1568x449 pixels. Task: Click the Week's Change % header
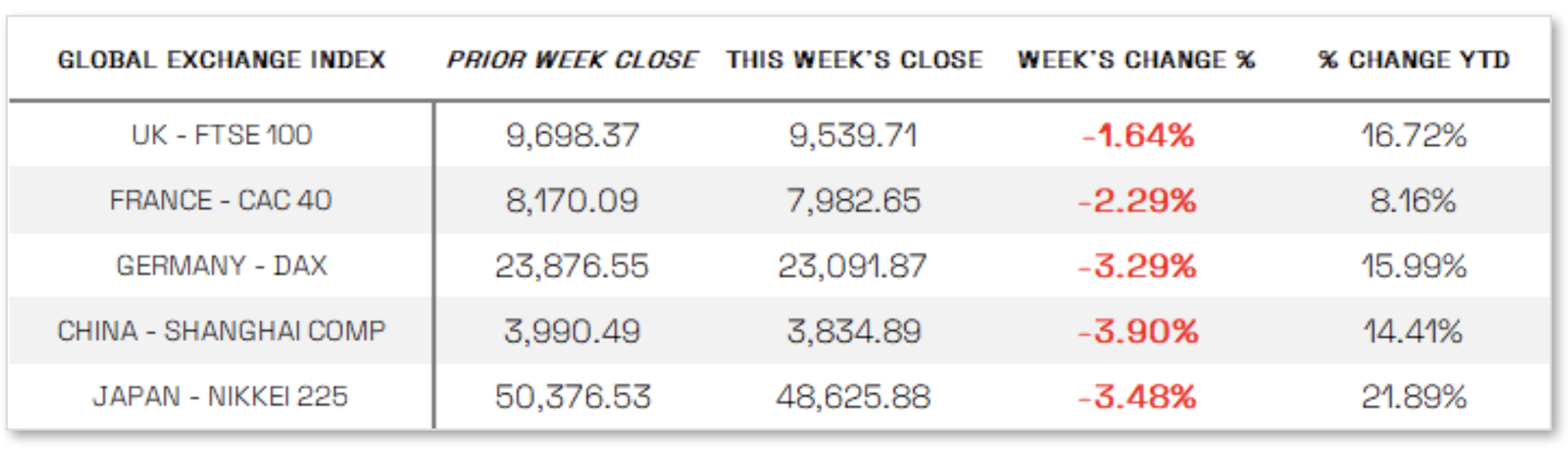(x=1136, y=59)
